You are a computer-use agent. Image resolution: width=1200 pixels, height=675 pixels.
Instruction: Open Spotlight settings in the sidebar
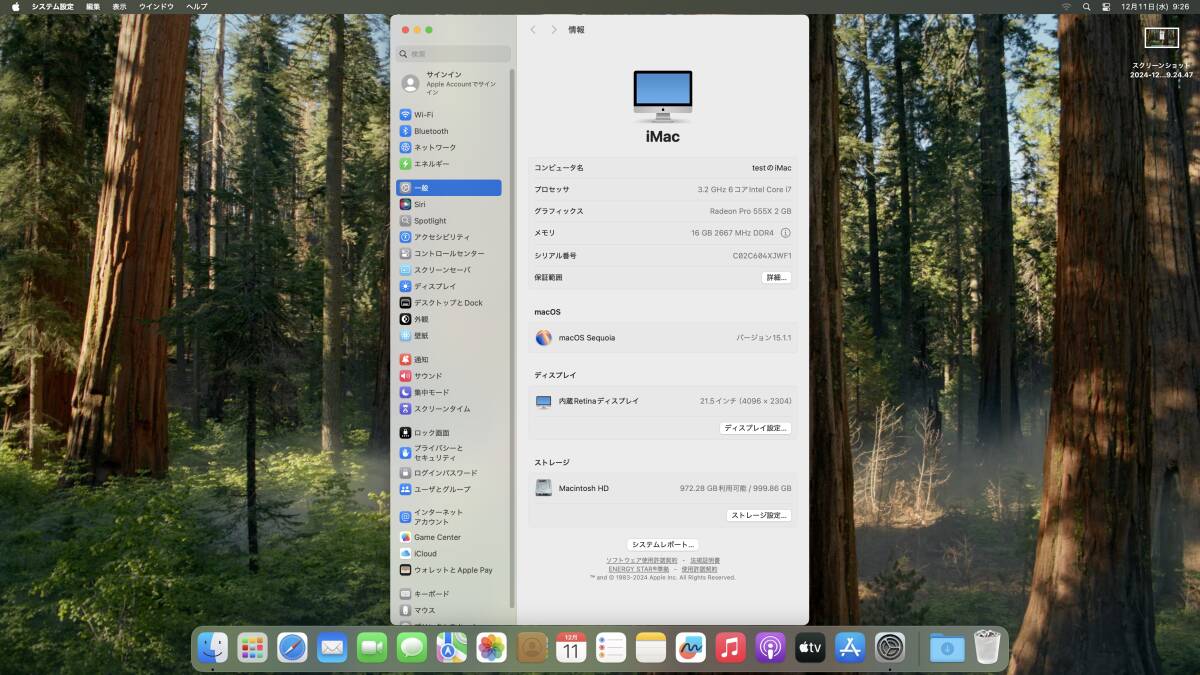[x=429, y=221]
